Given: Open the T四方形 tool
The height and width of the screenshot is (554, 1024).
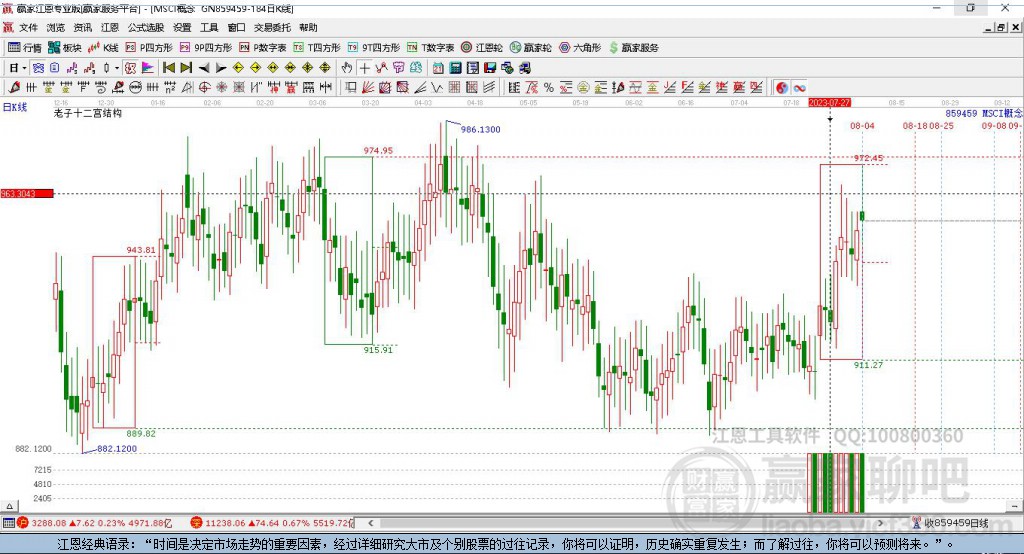Looking at the screenshot, I should click(x=317, y=48).
